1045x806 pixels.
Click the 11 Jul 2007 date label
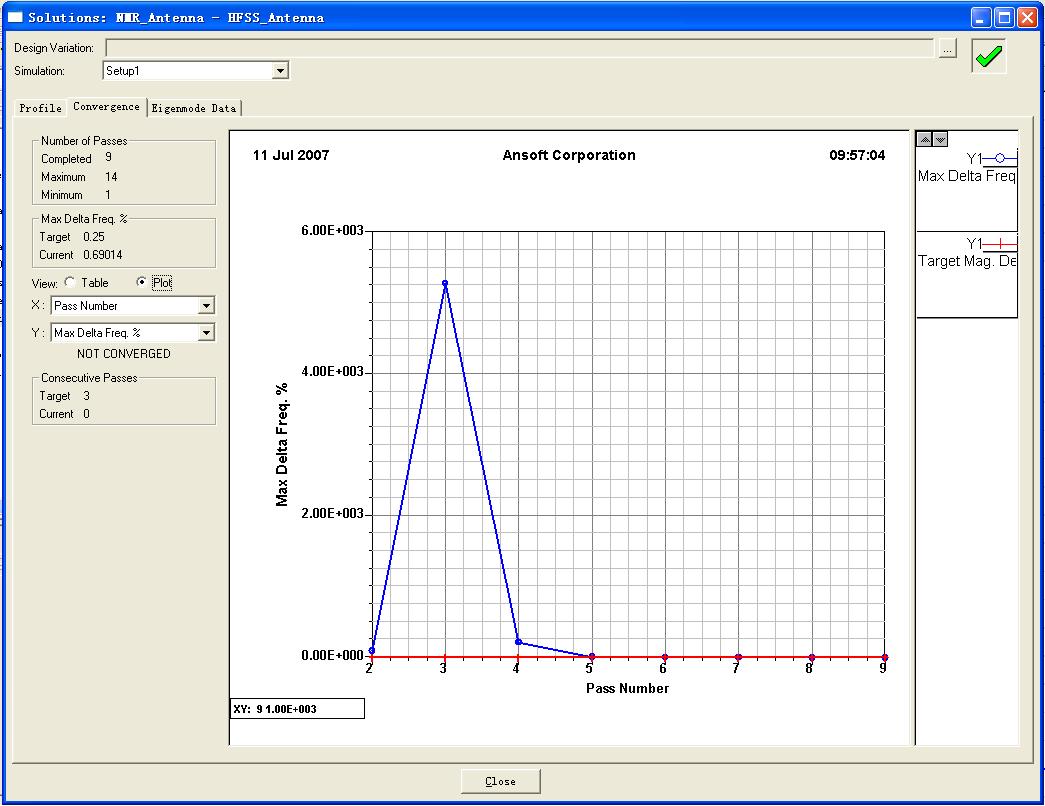pyautogui.click(x=291, y=155)
